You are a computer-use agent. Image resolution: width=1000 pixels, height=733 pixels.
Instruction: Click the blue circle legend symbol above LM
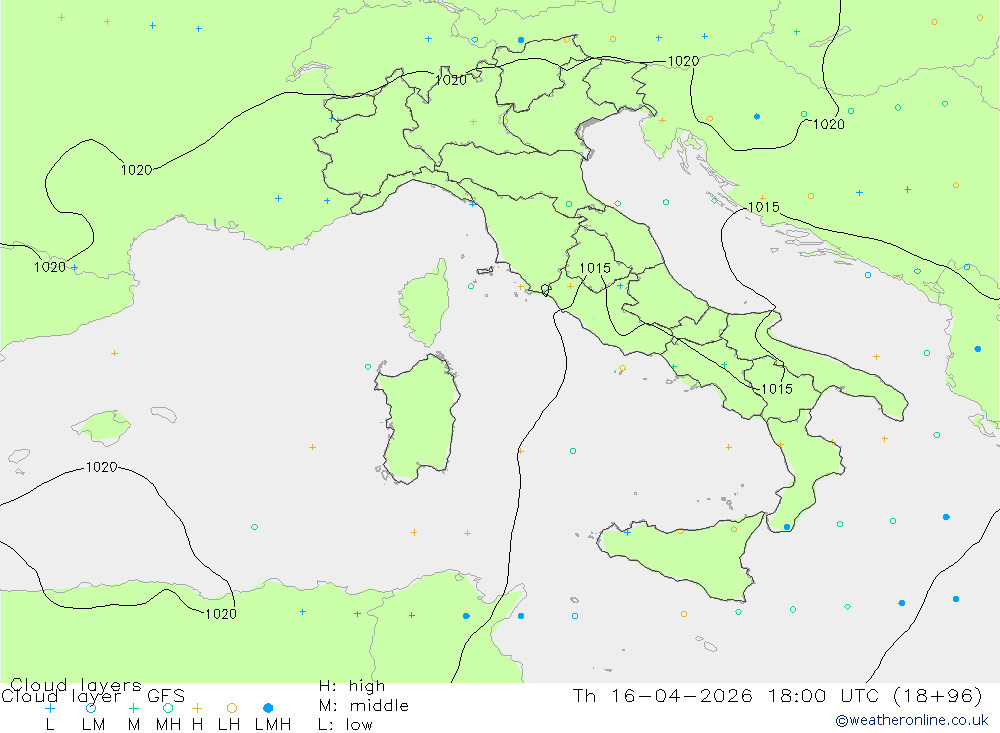pos(91,708)
